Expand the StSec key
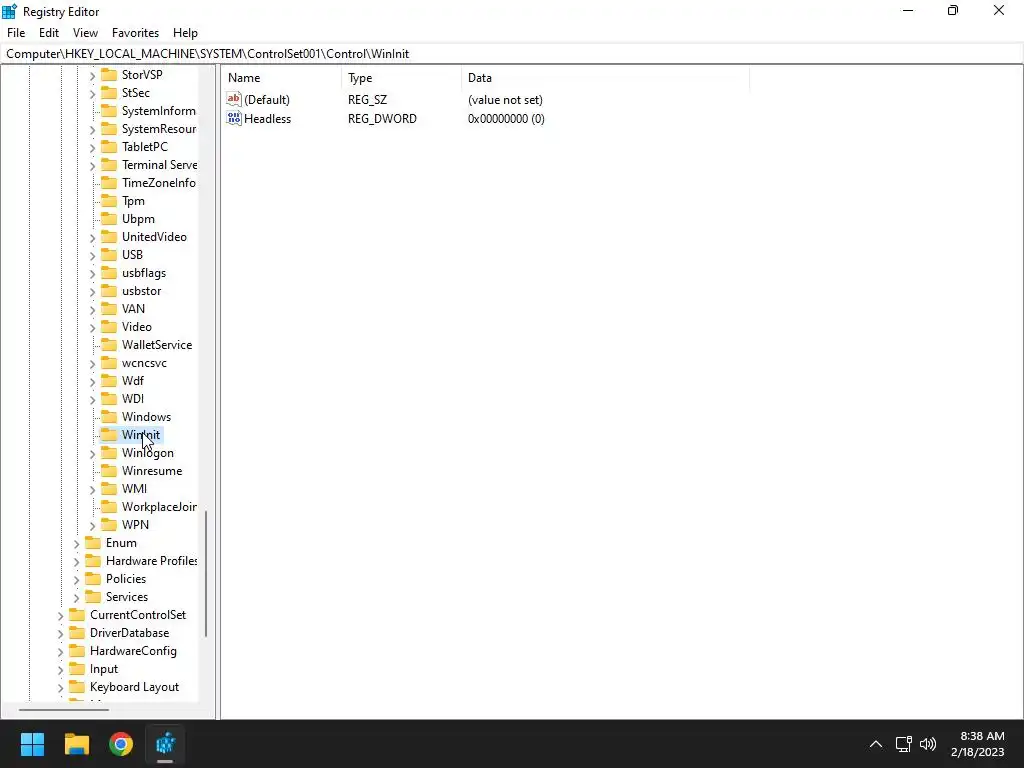The image size is (1024, 768). [x=92, y=93]
